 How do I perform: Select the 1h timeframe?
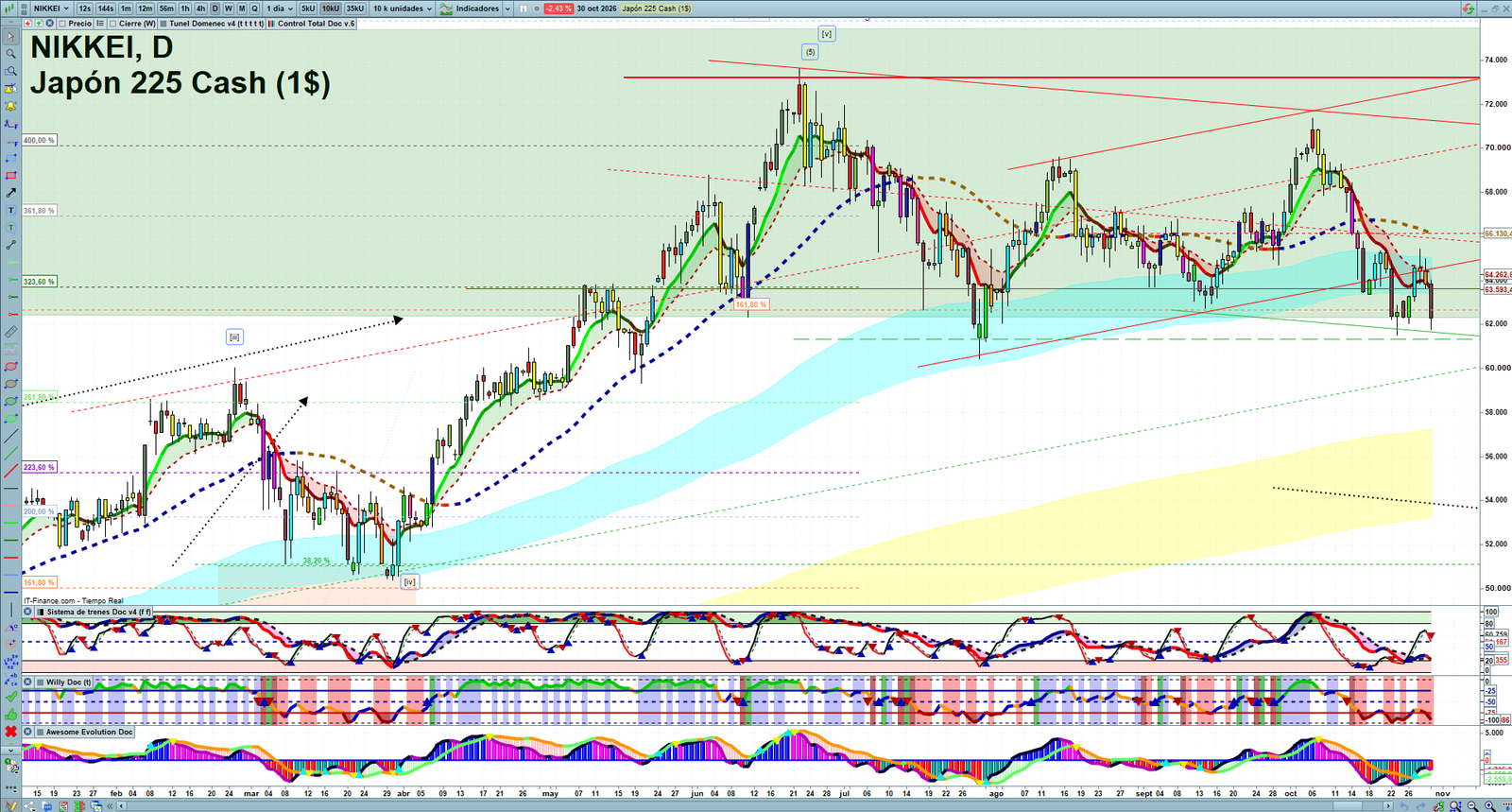coord(185,9)
